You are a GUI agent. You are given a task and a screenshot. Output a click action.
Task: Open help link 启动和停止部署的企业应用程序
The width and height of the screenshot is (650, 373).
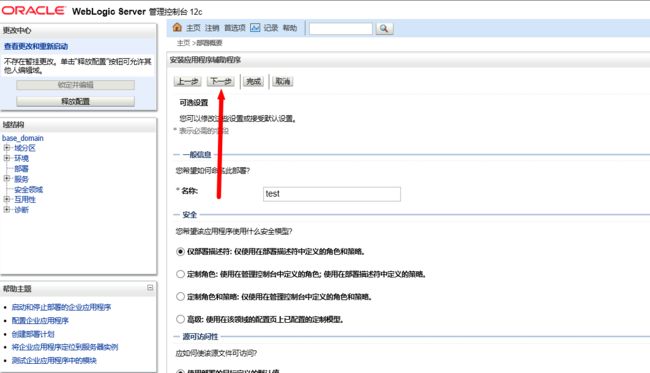(x=61, y=307)
